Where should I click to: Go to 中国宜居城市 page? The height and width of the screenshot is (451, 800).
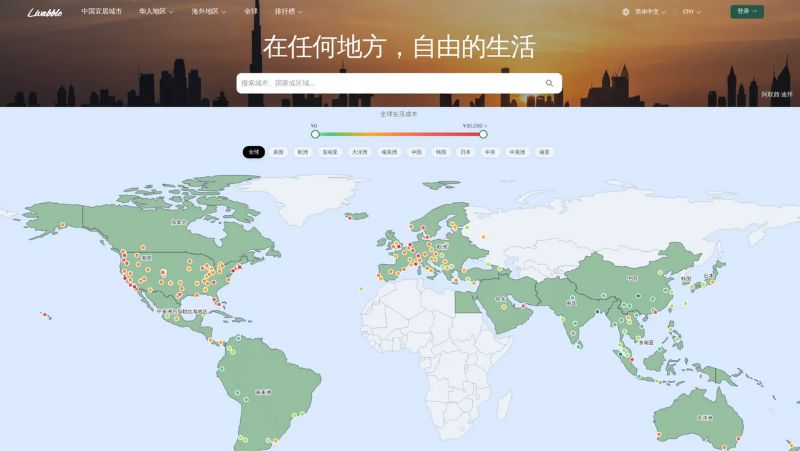tap(104, 12)
